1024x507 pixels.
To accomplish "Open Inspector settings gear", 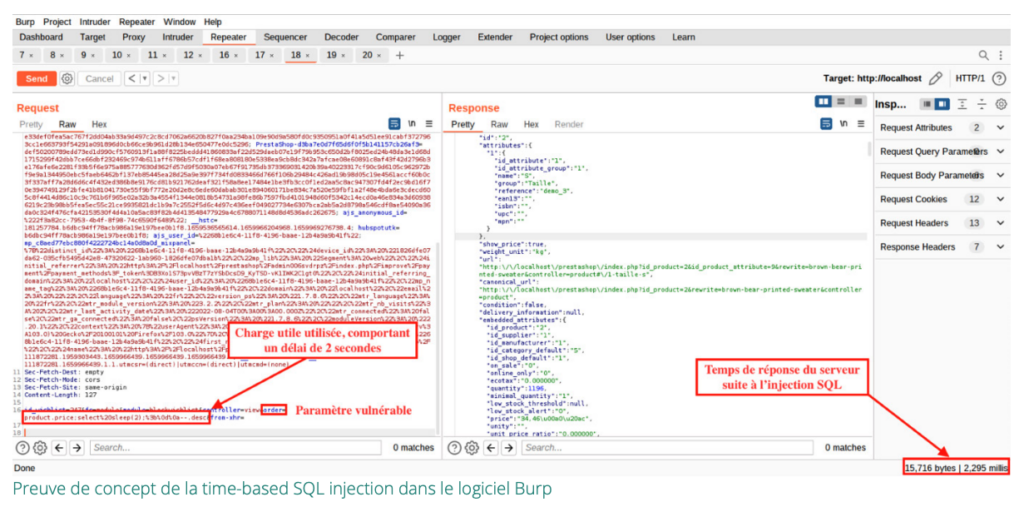I will tap(1001, 104).
